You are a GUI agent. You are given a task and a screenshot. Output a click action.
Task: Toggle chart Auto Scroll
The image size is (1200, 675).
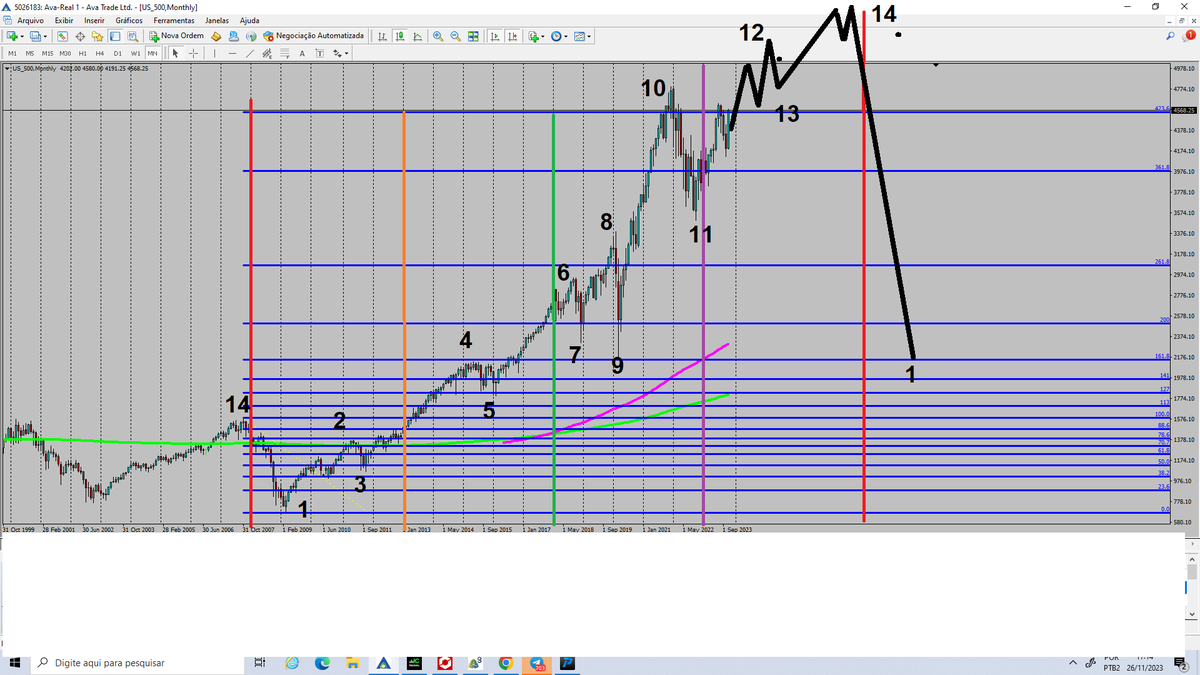point(495,36)
